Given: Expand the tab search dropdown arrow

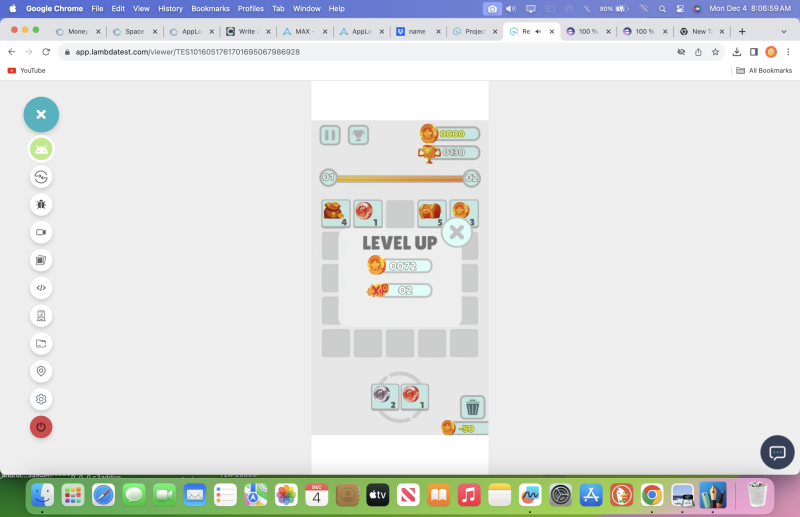Looking at the screenshot, I should click(x=784, y=32).
